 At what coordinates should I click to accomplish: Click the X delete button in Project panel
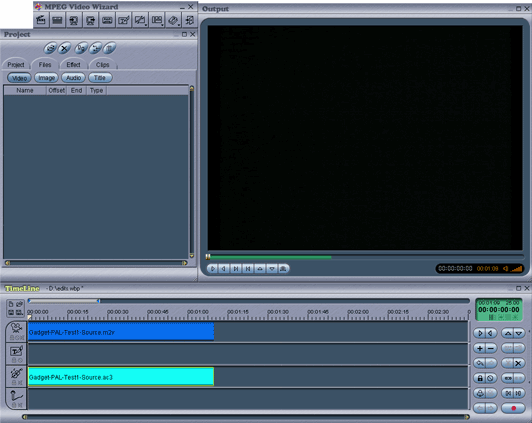click(64, 49)
